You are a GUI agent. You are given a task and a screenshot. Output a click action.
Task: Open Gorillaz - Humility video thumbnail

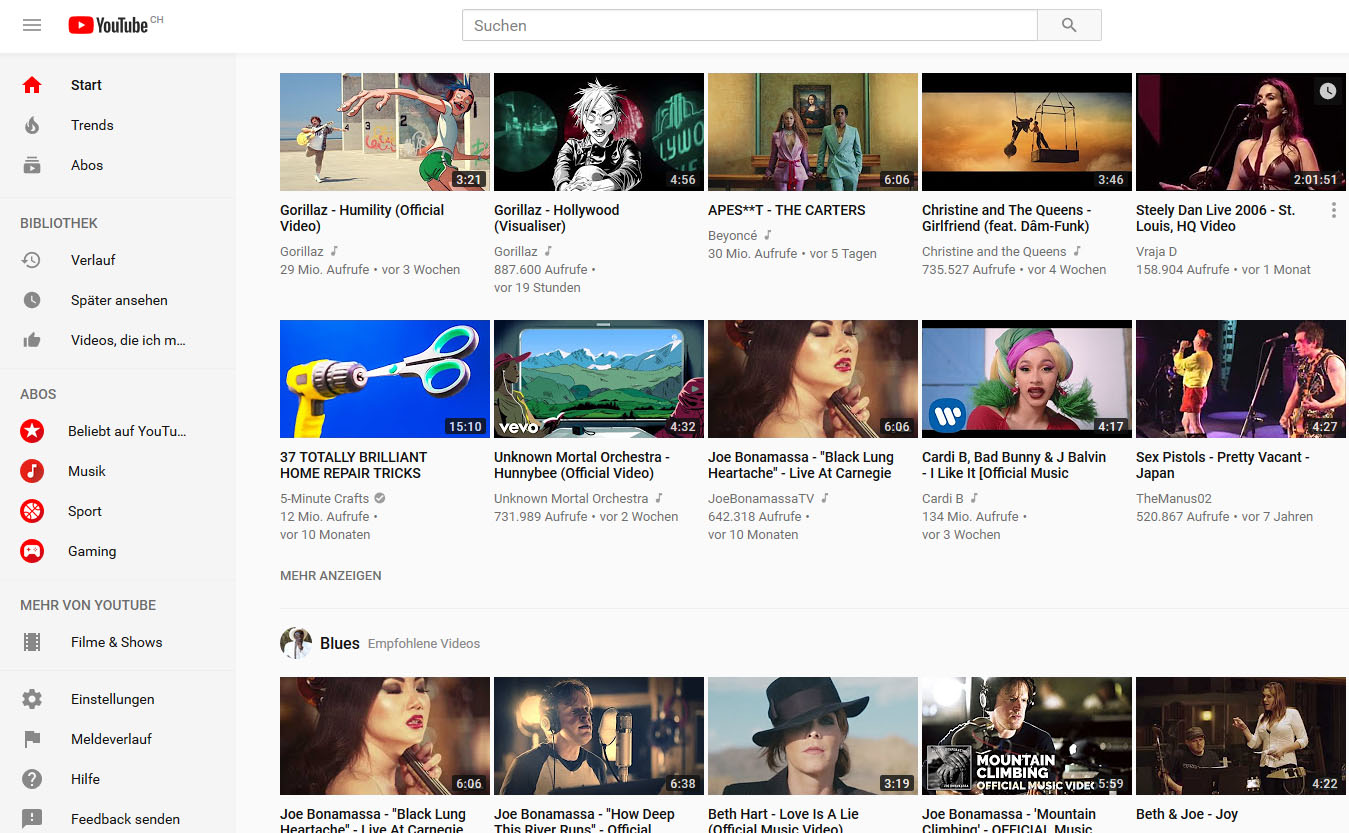(385, 132)
